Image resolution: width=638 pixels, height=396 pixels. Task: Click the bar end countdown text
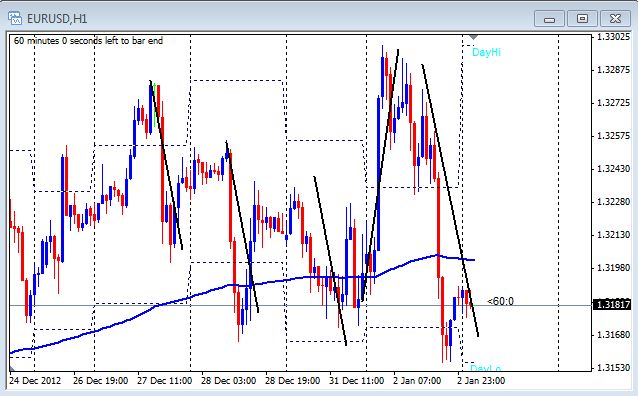click(88, 41)
